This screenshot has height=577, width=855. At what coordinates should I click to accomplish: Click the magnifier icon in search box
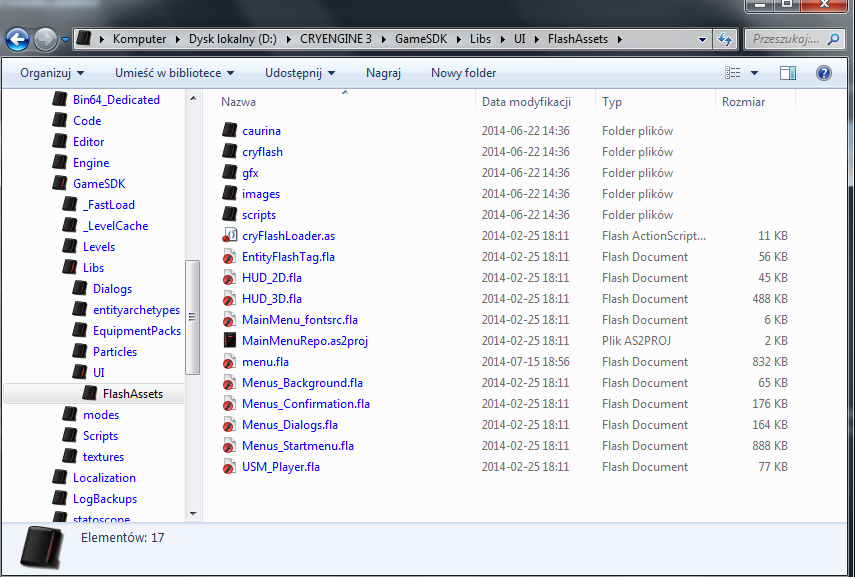(833, 39)
